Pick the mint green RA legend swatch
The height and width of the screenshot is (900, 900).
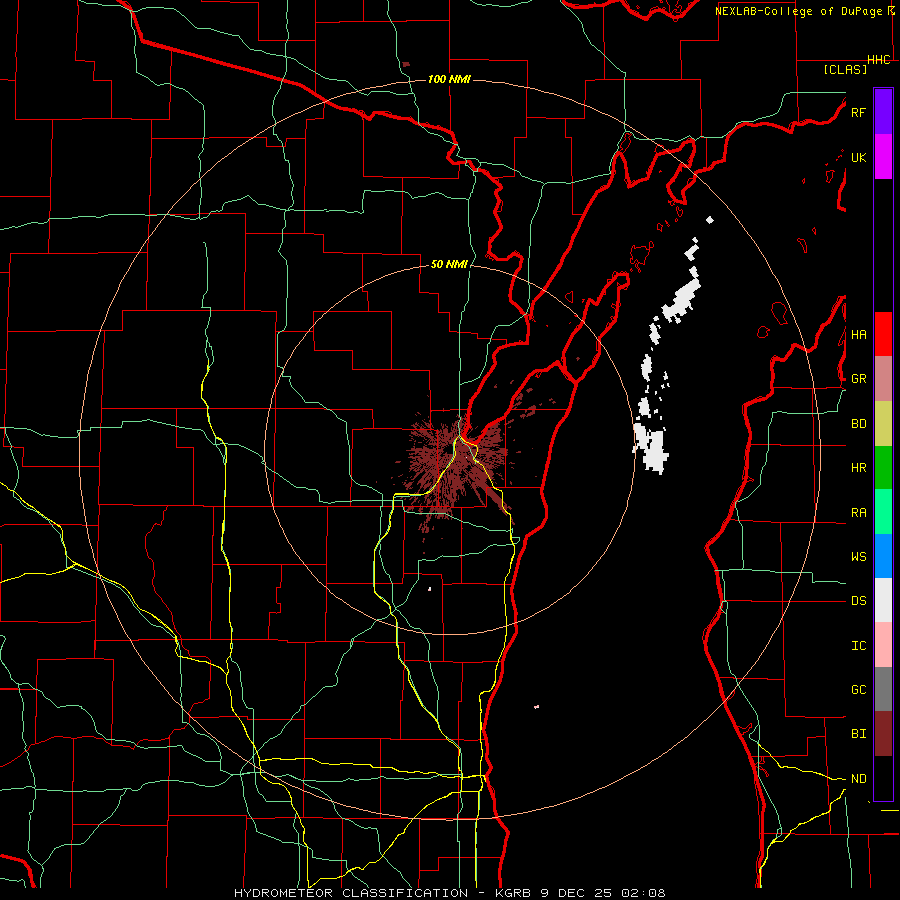(x=883, y=512)
